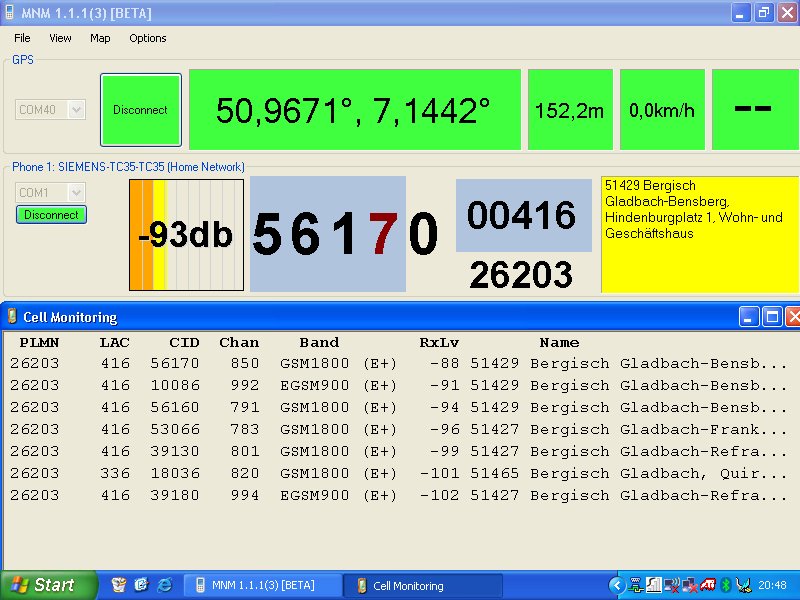This screenshot has width=800, height=600.
Task: Click the Windows Start button
Action: [x=48, y=585]
